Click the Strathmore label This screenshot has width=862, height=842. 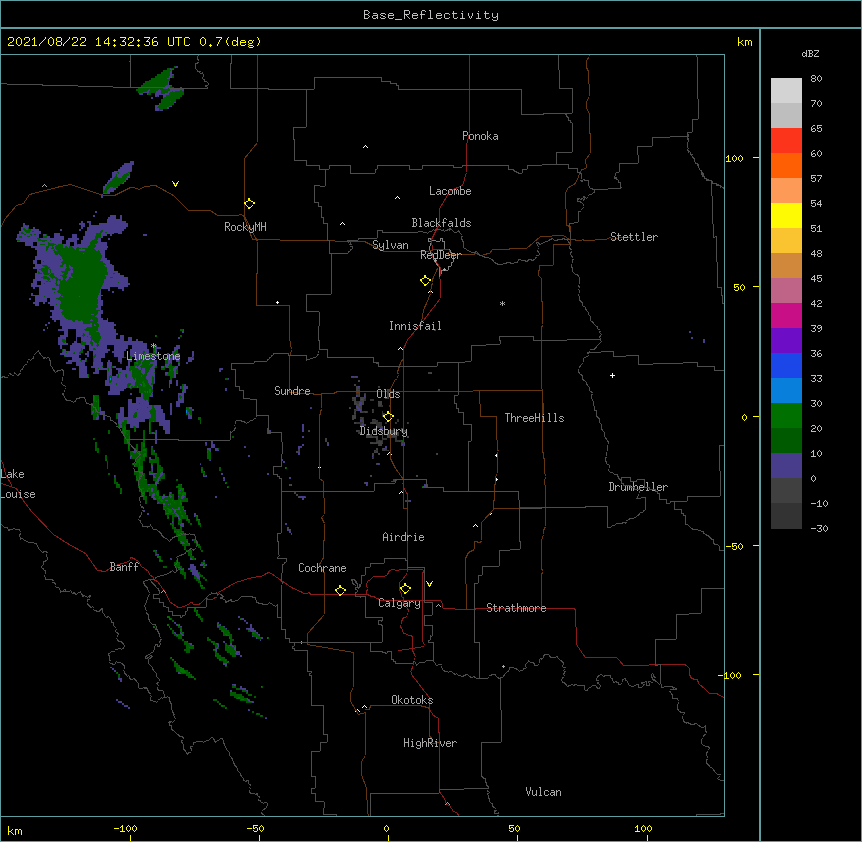[x=516, y=608]
